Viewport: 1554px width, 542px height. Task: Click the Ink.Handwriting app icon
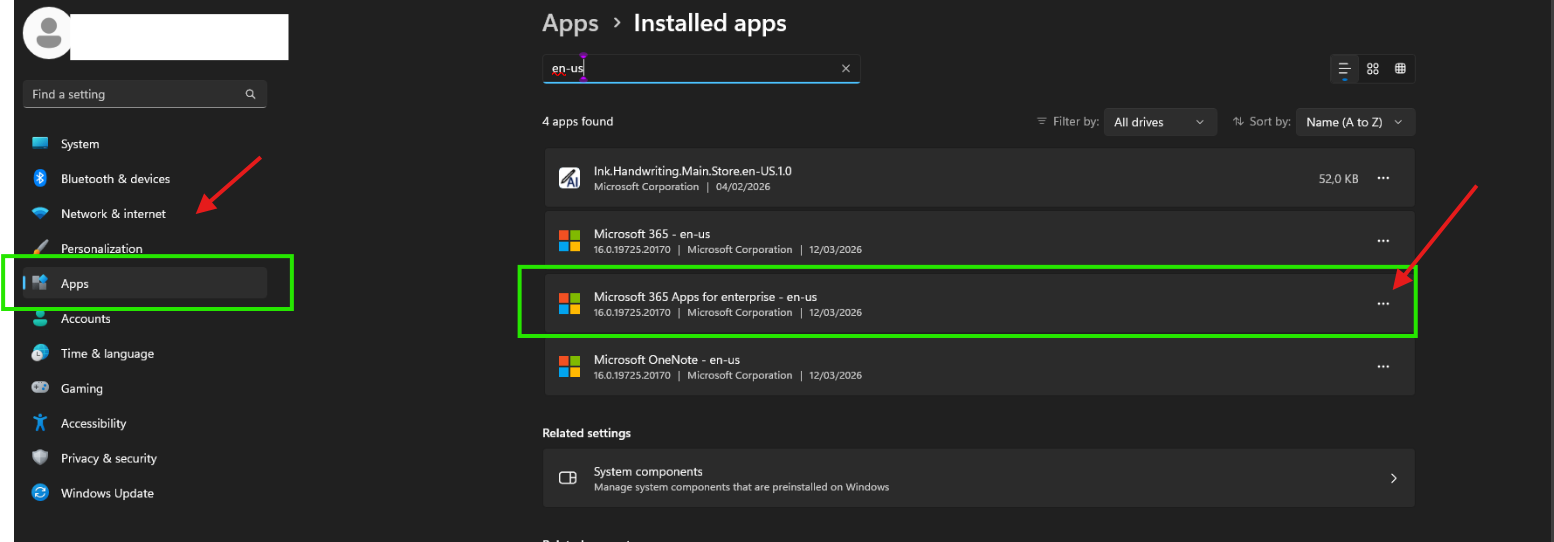pyautogui.click(x=570, y=178)
